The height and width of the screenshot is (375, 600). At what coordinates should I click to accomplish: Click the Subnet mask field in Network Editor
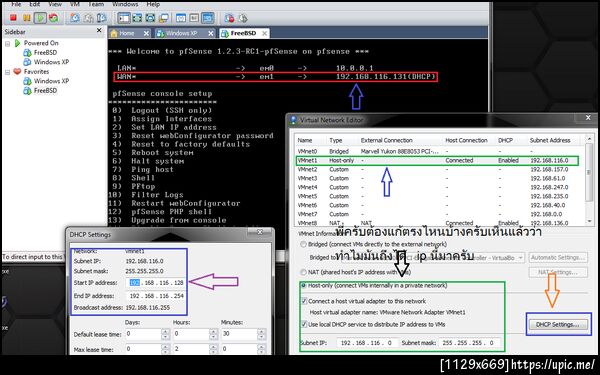(469, 343)
